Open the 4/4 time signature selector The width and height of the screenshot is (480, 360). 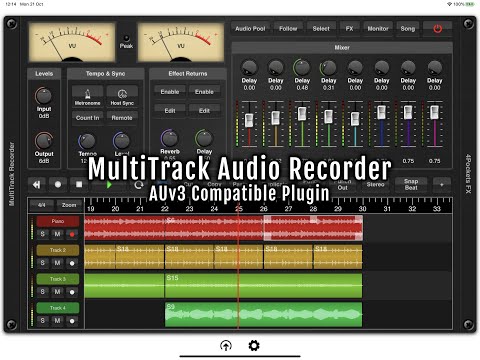tap(42, 205)
